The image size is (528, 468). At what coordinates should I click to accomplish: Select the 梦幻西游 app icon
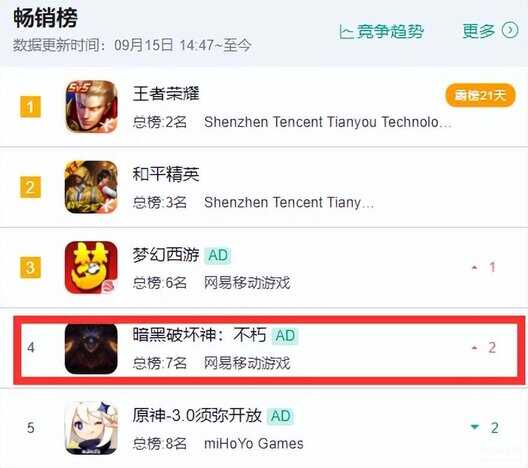coord(91,267)
